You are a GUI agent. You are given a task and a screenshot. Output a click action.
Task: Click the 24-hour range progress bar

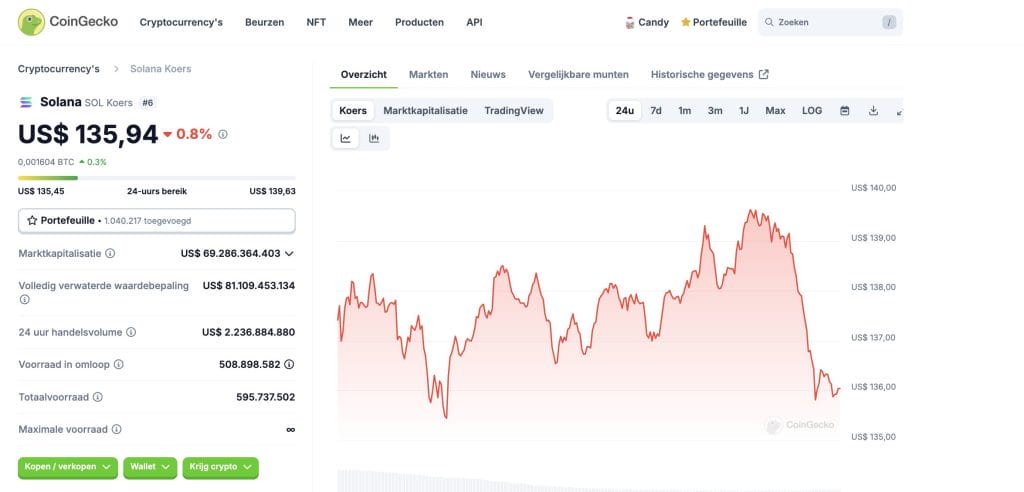[157, 178]
